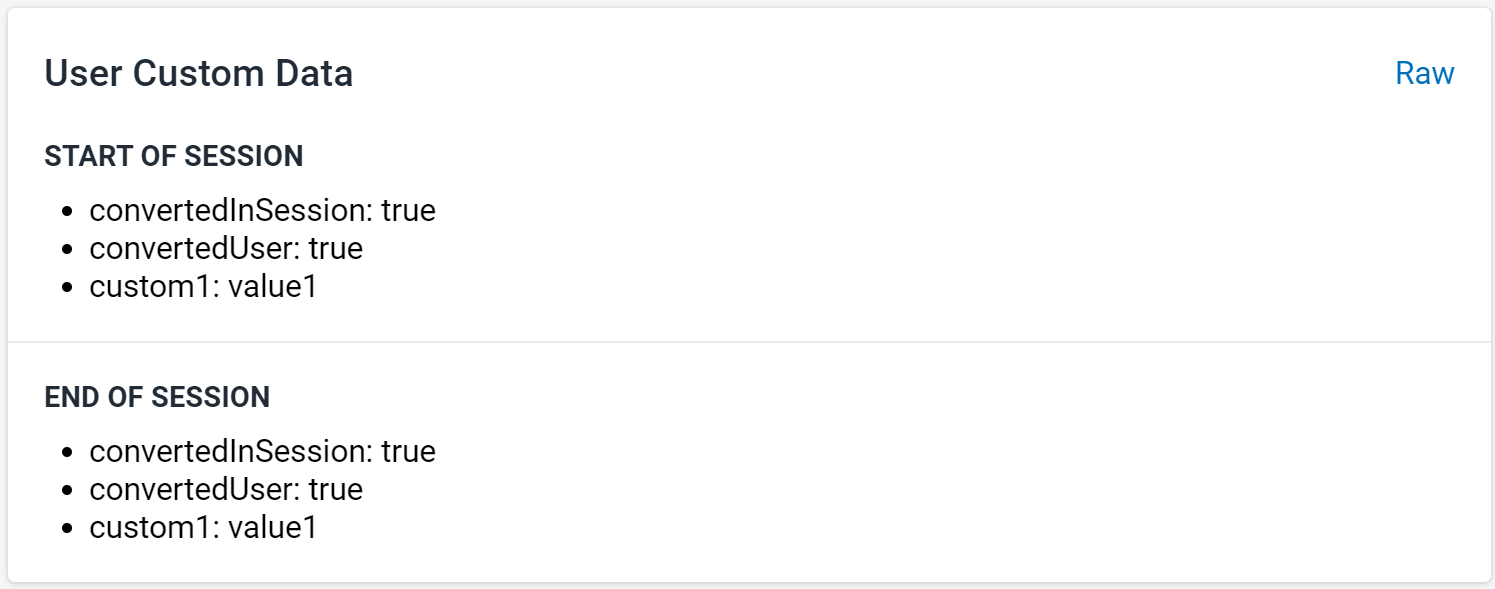Select the END OF SESSION section label
The image size is (1495, 589).
pos(157,397)
